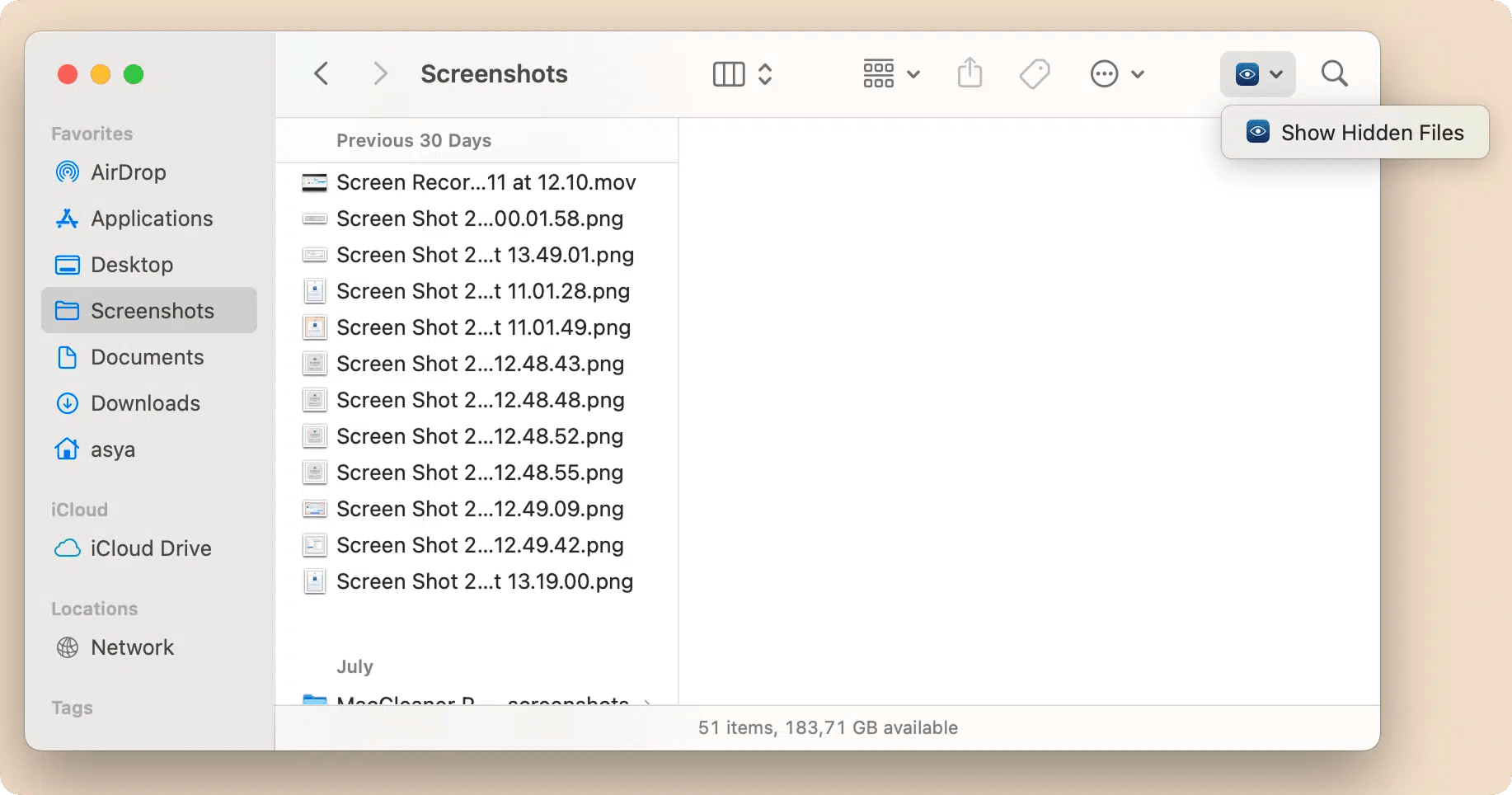Open the Tags icon in the toolbar
The image size is (1512, 795).
(1034, 73)
